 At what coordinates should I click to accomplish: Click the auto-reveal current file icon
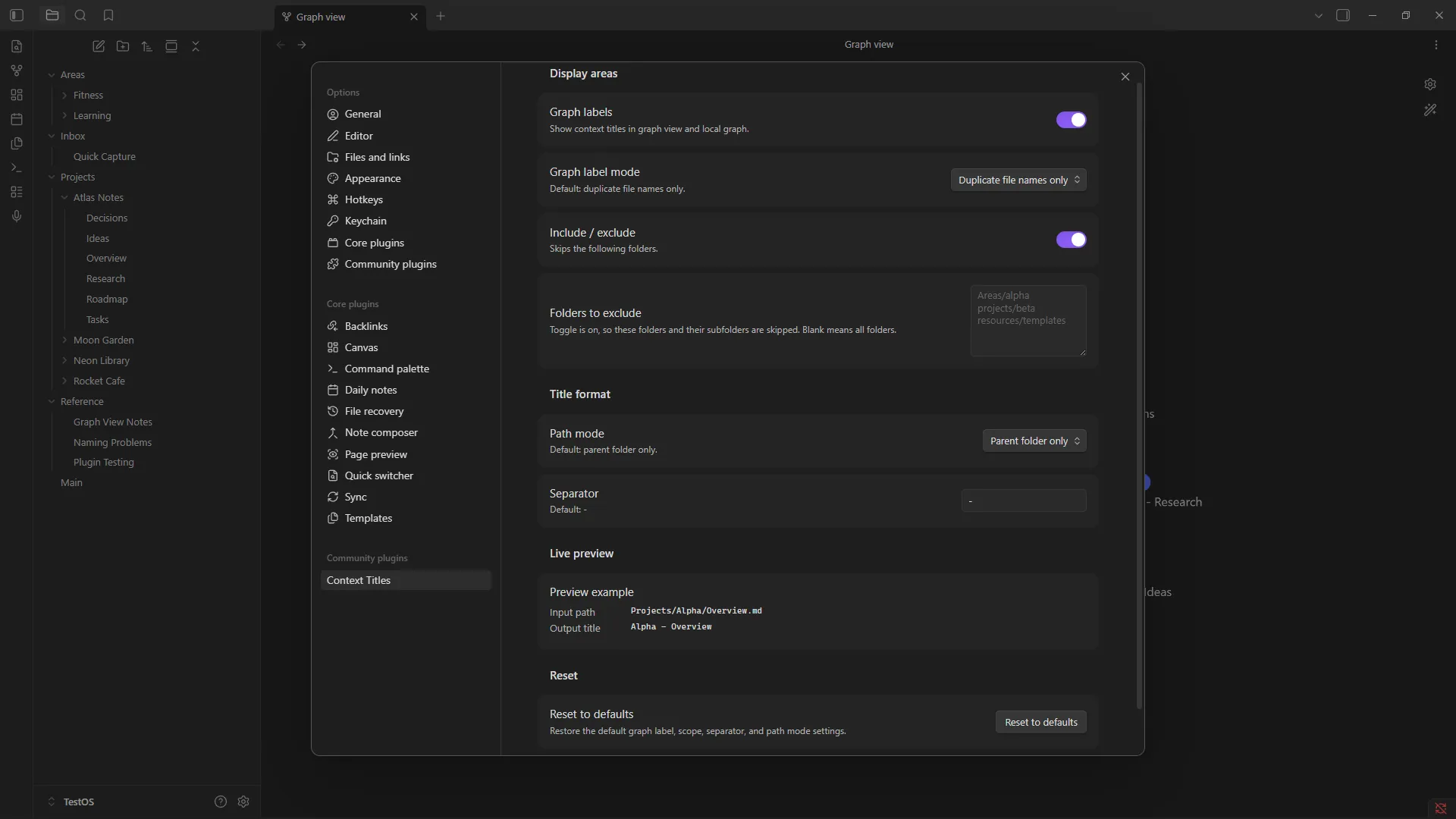[171, 46]
